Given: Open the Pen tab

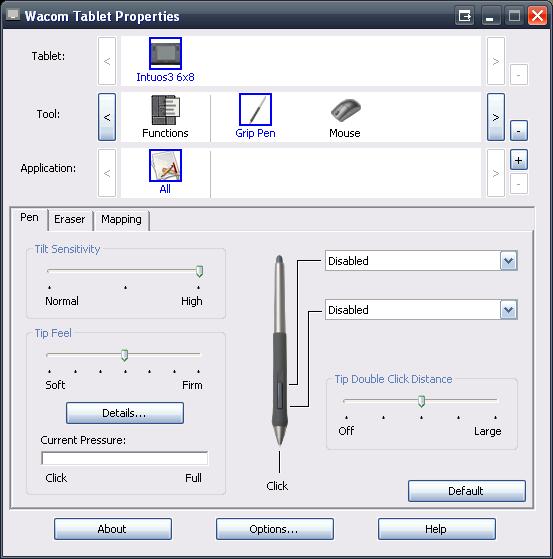Looking at the screenshot, I should point(29,217).
